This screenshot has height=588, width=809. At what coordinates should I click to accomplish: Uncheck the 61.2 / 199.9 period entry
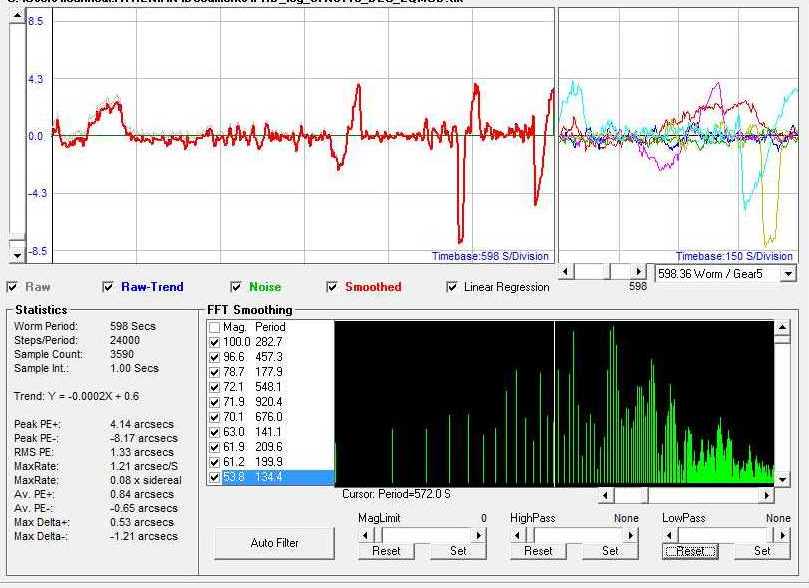pyautogui.click(x=215, y=462)
